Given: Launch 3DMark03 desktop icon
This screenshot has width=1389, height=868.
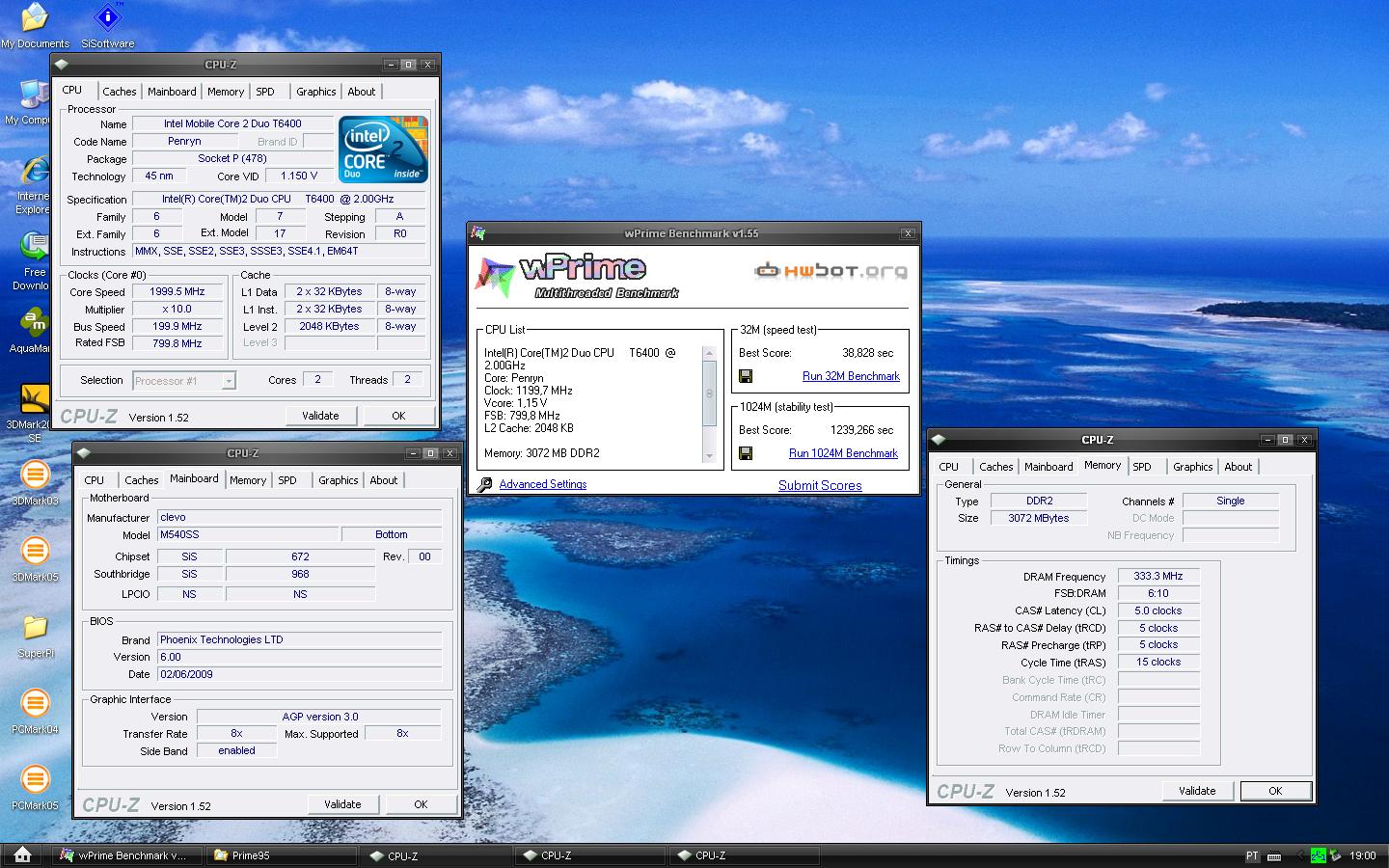Looking at the screenshot, I should 35,482.
